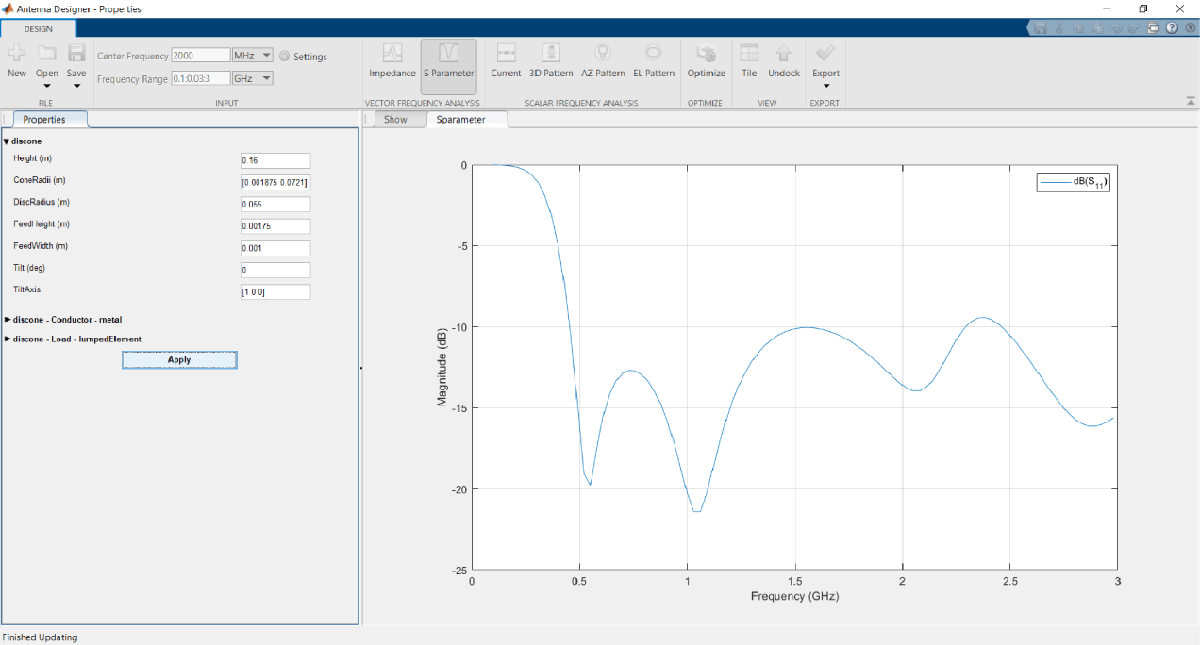Image resolution: width=1200 pixels, height=645 pixels.
Task: Click the Frequency Range input field
Action: (200, 78)
